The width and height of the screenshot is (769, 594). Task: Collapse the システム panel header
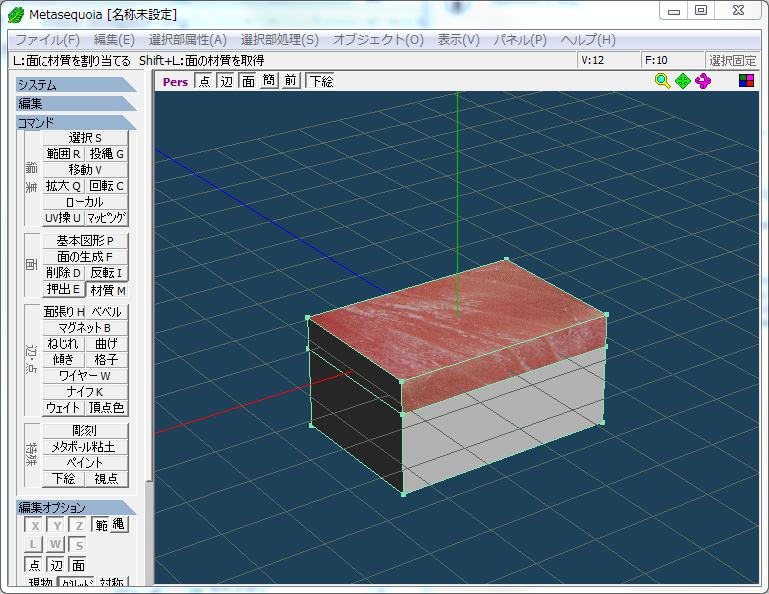(76, 85)
